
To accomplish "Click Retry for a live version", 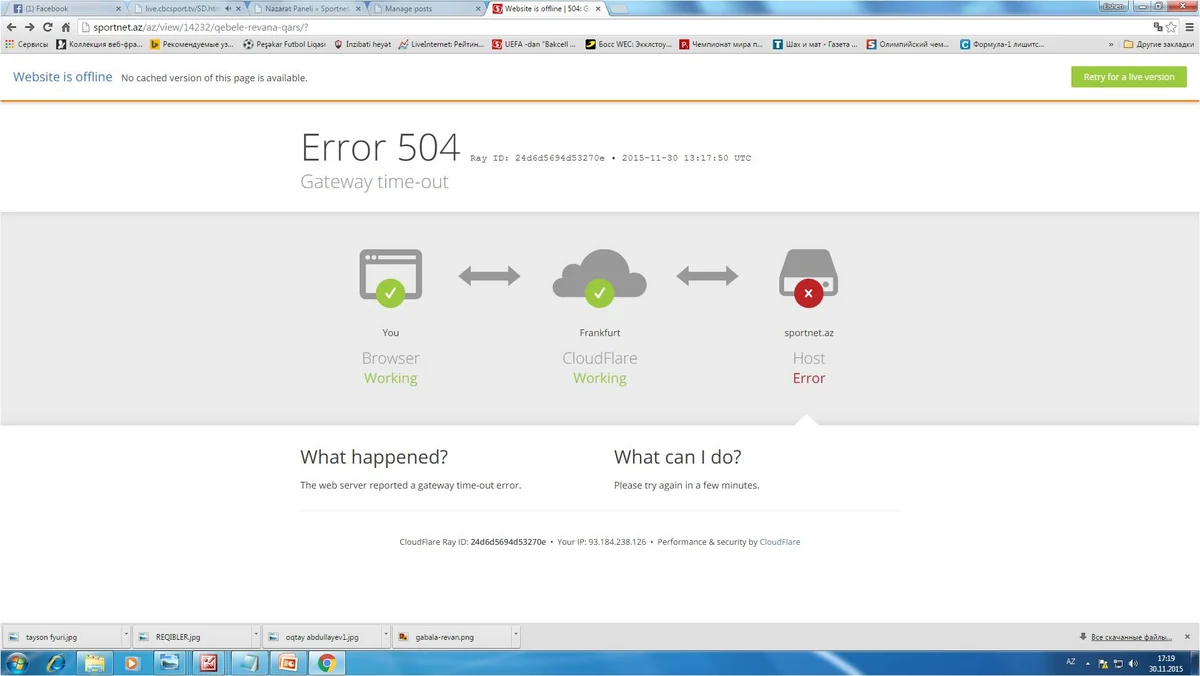I will point(1129,77).
